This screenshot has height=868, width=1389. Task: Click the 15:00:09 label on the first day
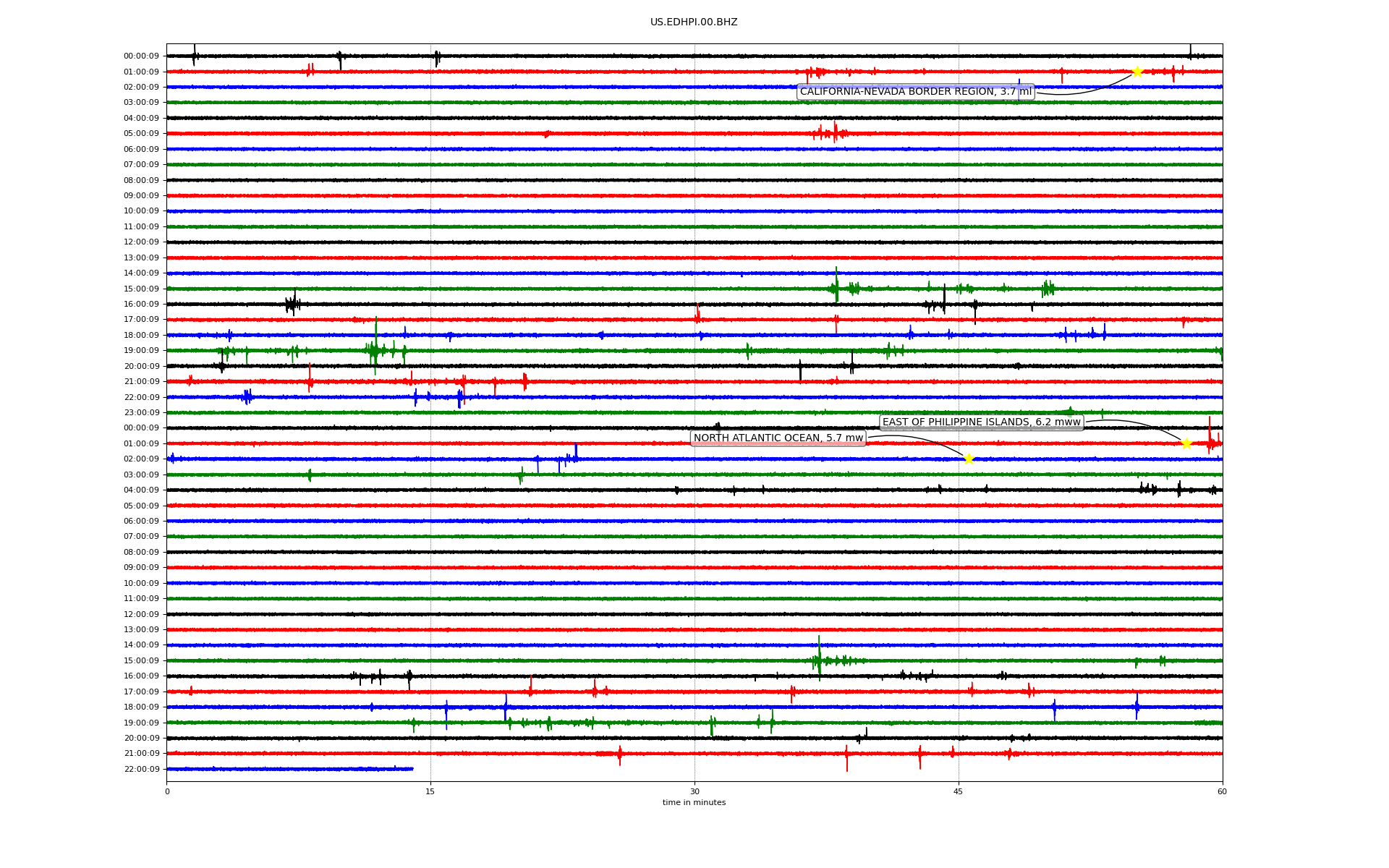[x=141, y=289]
